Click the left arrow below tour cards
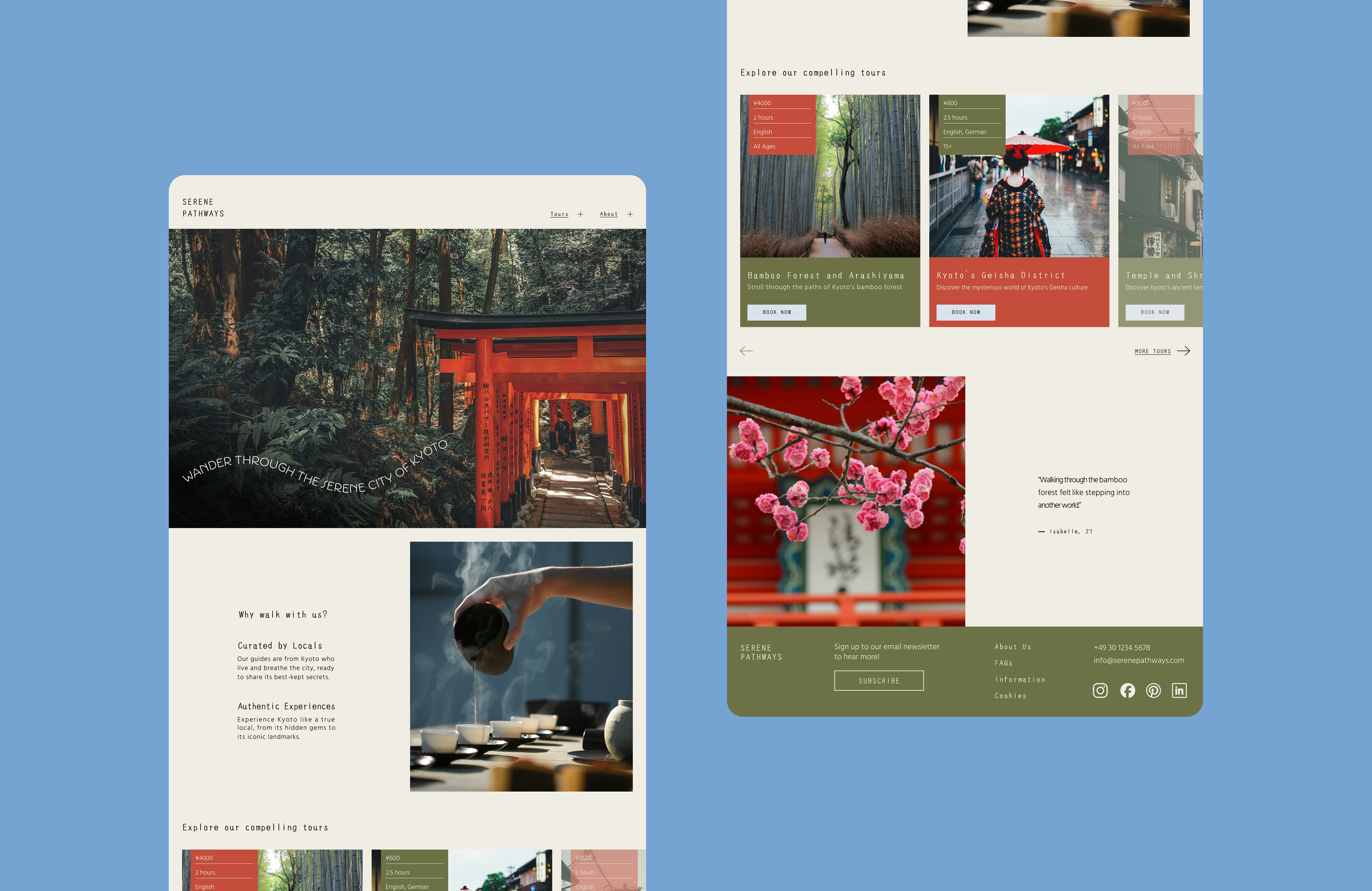 [746, 351]
